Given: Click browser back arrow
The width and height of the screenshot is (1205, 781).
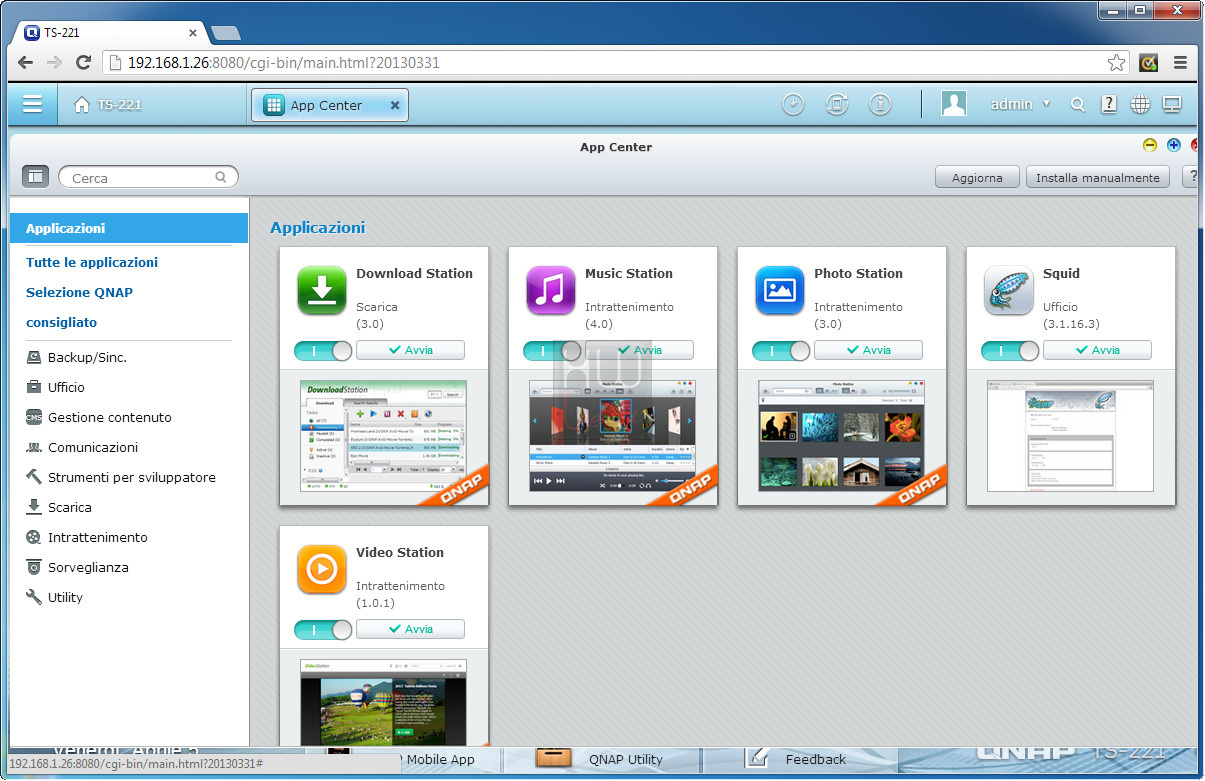Looking at the screenshot, I should 25,62.
